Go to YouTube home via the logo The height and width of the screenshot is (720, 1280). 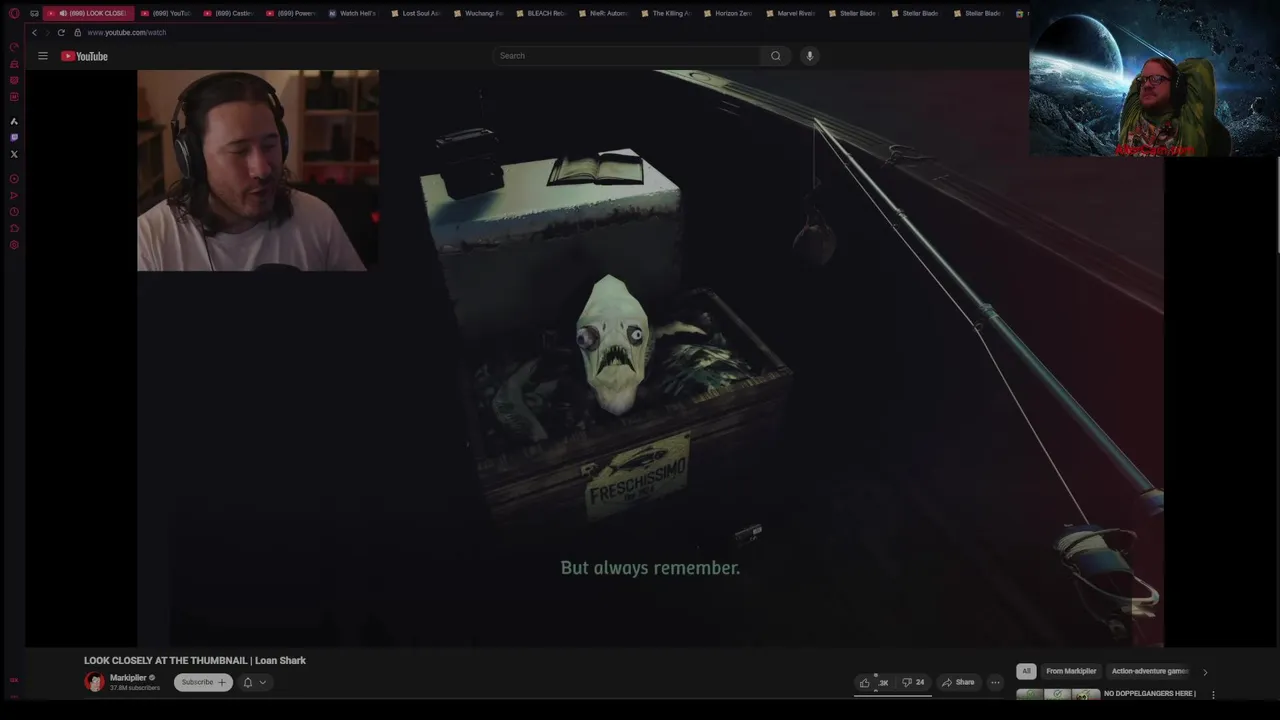click(x=84, y=56)
